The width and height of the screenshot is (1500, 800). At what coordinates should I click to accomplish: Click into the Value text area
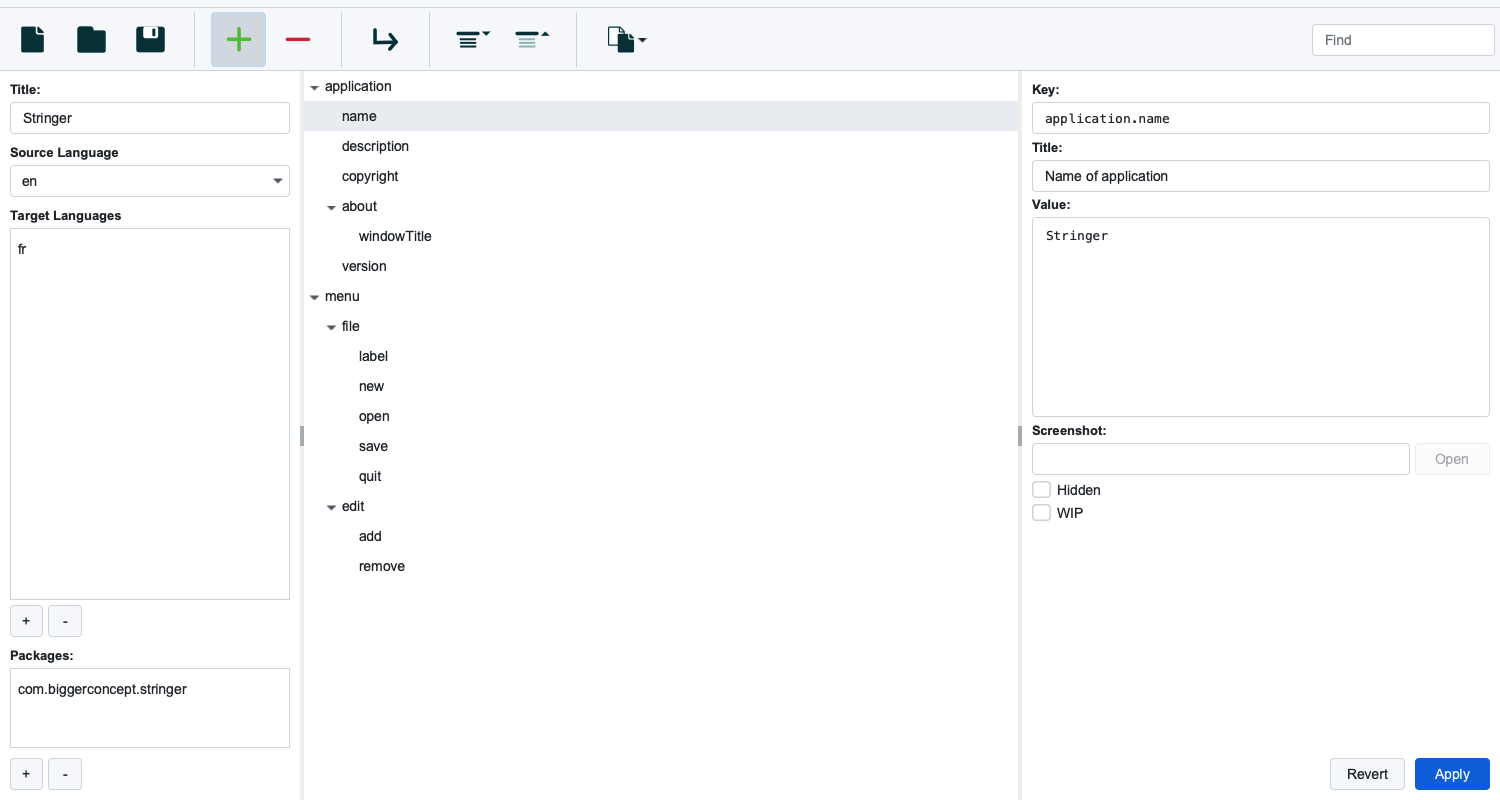(1261, 317)
